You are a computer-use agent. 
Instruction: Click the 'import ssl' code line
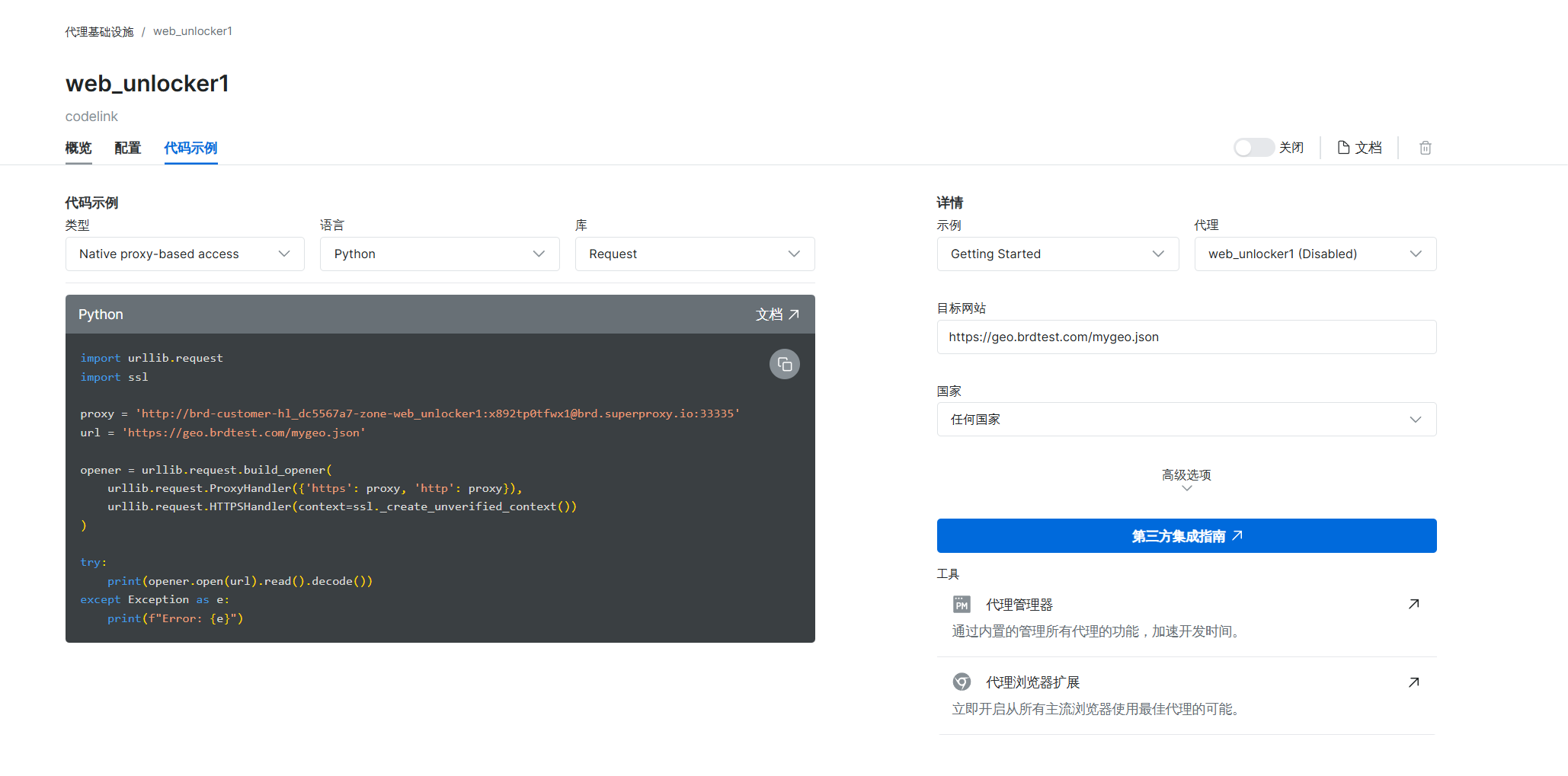click(114, 377)
